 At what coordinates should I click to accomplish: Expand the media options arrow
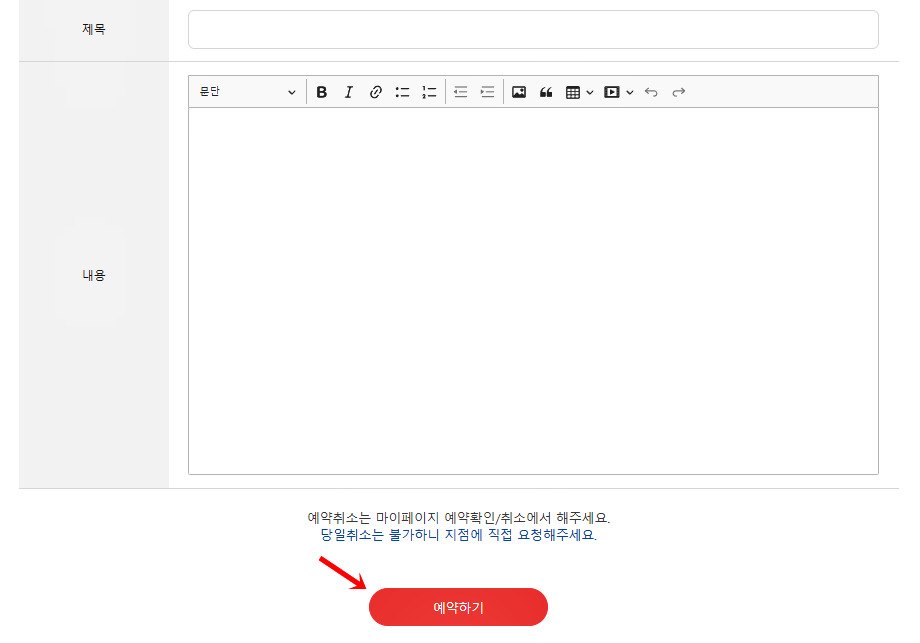point(630,92)
